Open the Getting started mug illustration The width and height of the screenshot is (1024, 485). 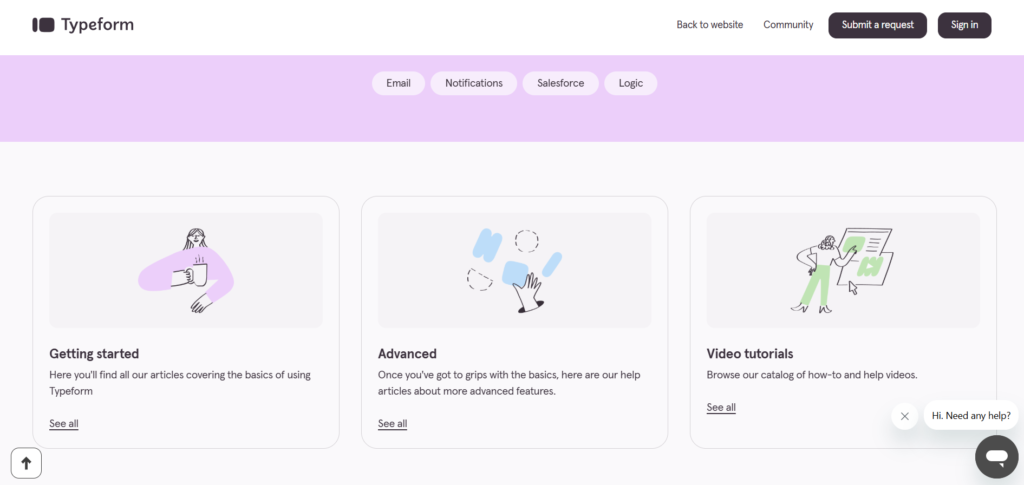(186, 270)
